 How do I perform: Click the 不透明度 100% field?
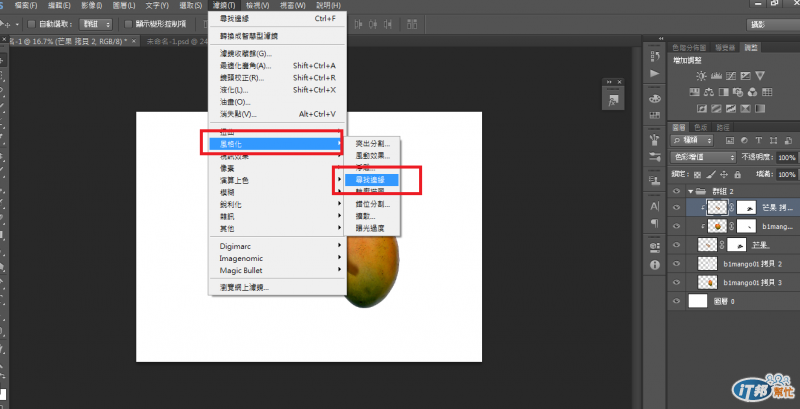pyautogui.click(x=786, y=157)
